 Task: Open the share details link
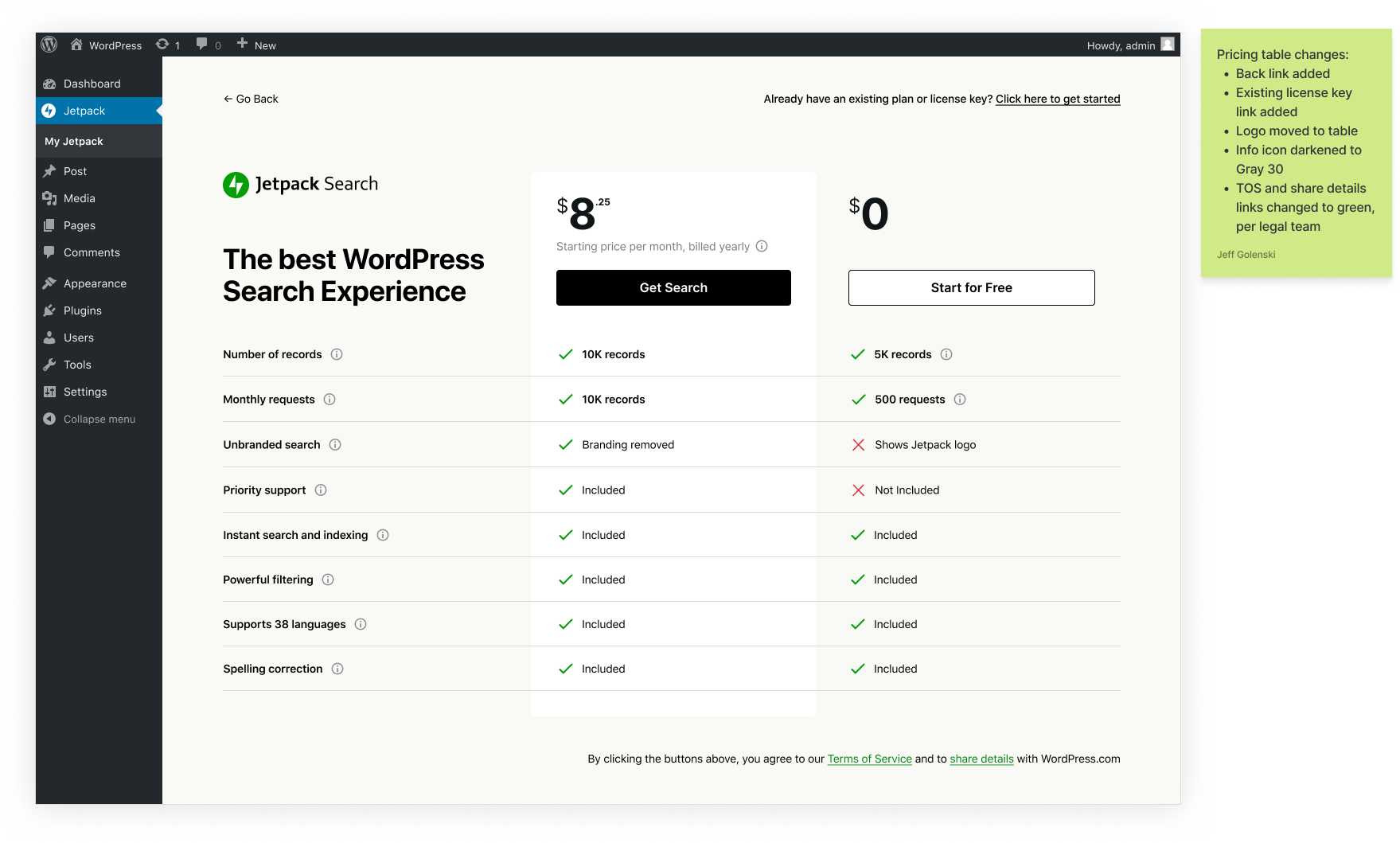(x=981, y=759)
